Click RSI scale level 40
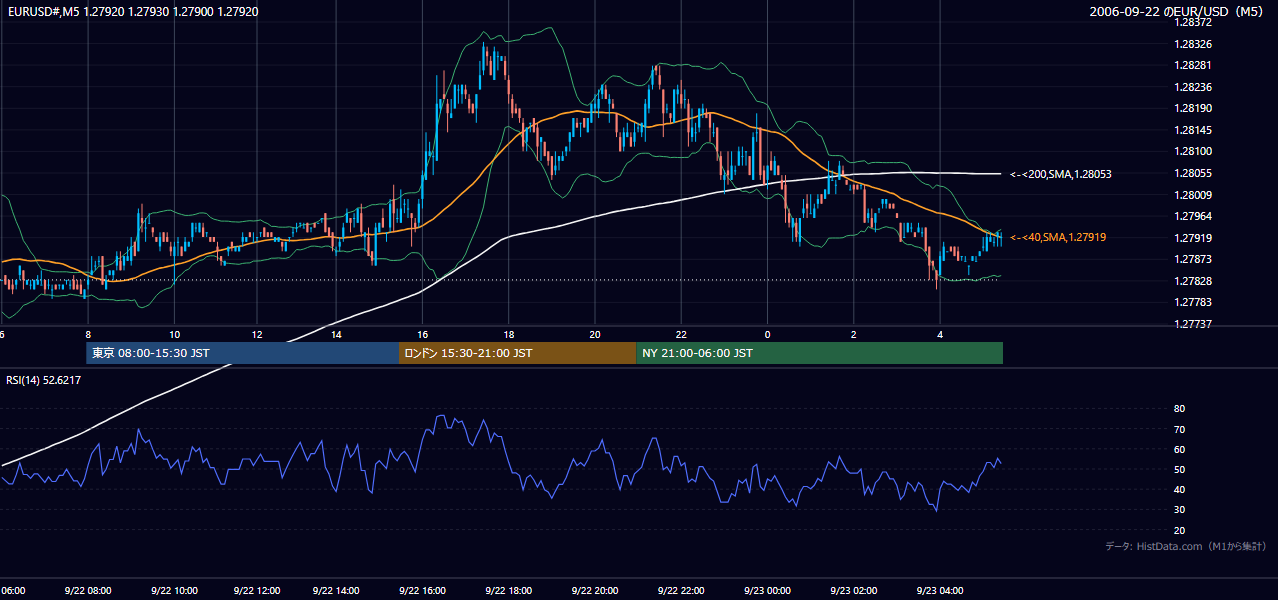The height and width of the screenshot is (600, 1278). pyautogui.click(x=1179, y=489)
